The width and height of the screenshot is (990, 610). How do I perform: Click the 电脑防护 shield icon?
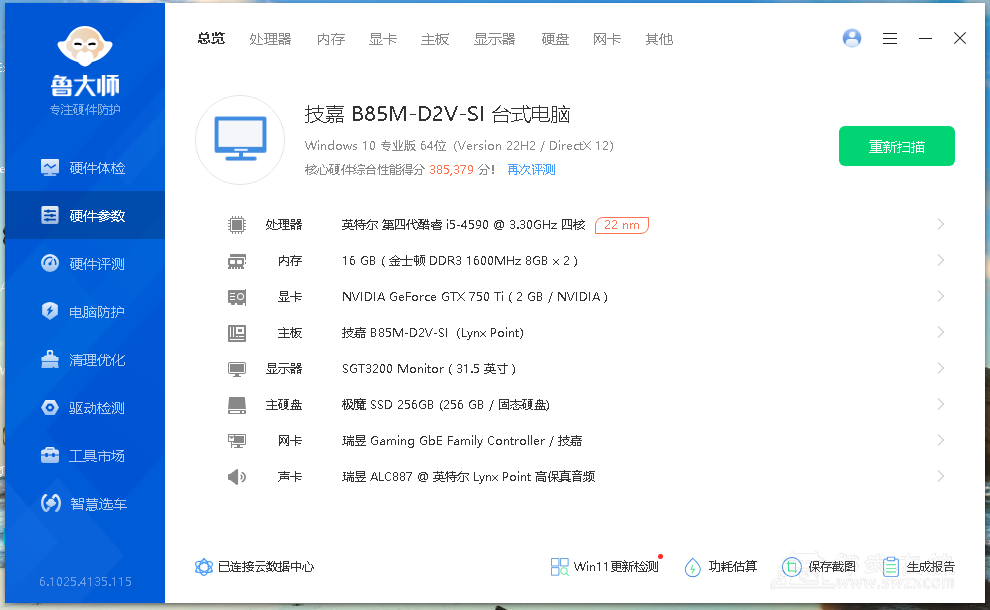[50, 311]
